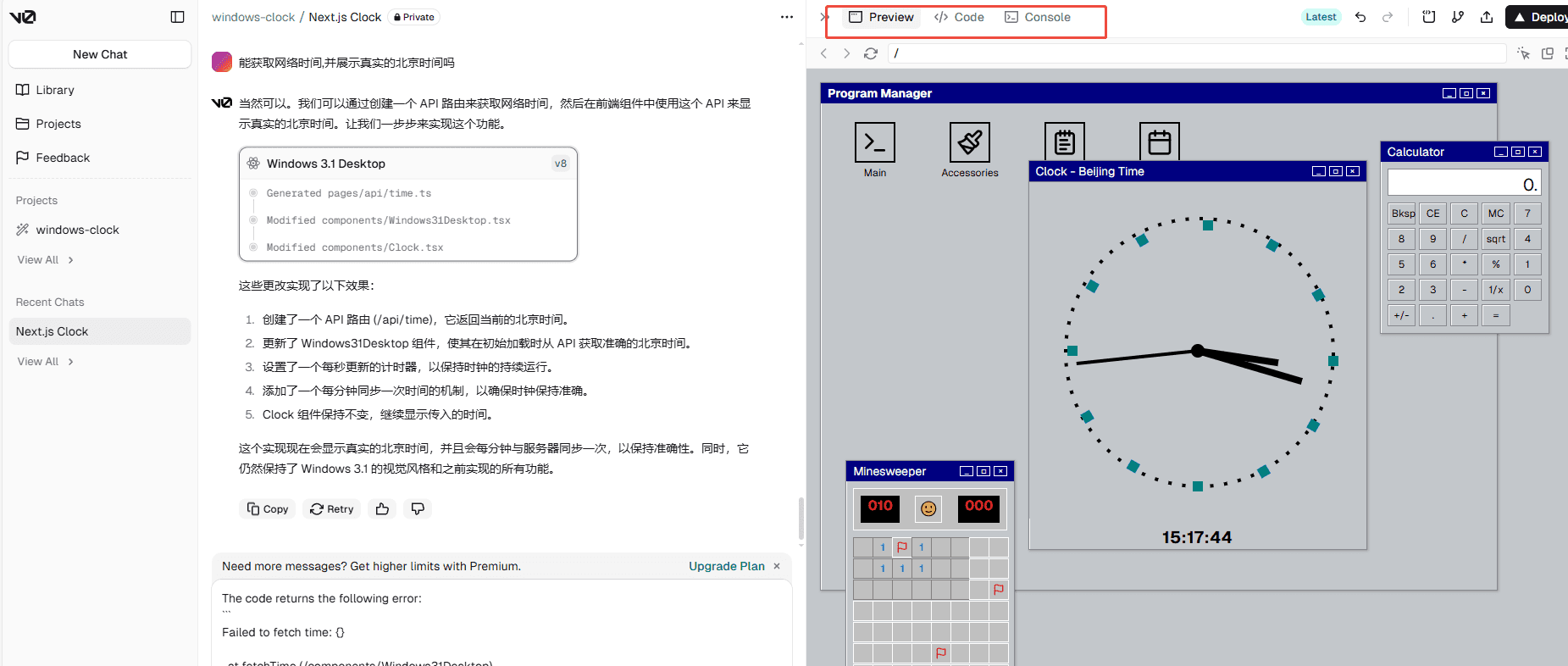Click the Minesweeper smiley face
1568x666 pixels.
(928, 508)
